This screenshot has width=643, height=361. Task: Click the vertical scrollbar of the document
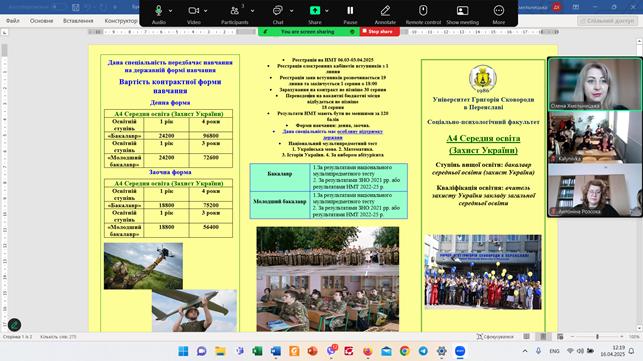point(639,185)
